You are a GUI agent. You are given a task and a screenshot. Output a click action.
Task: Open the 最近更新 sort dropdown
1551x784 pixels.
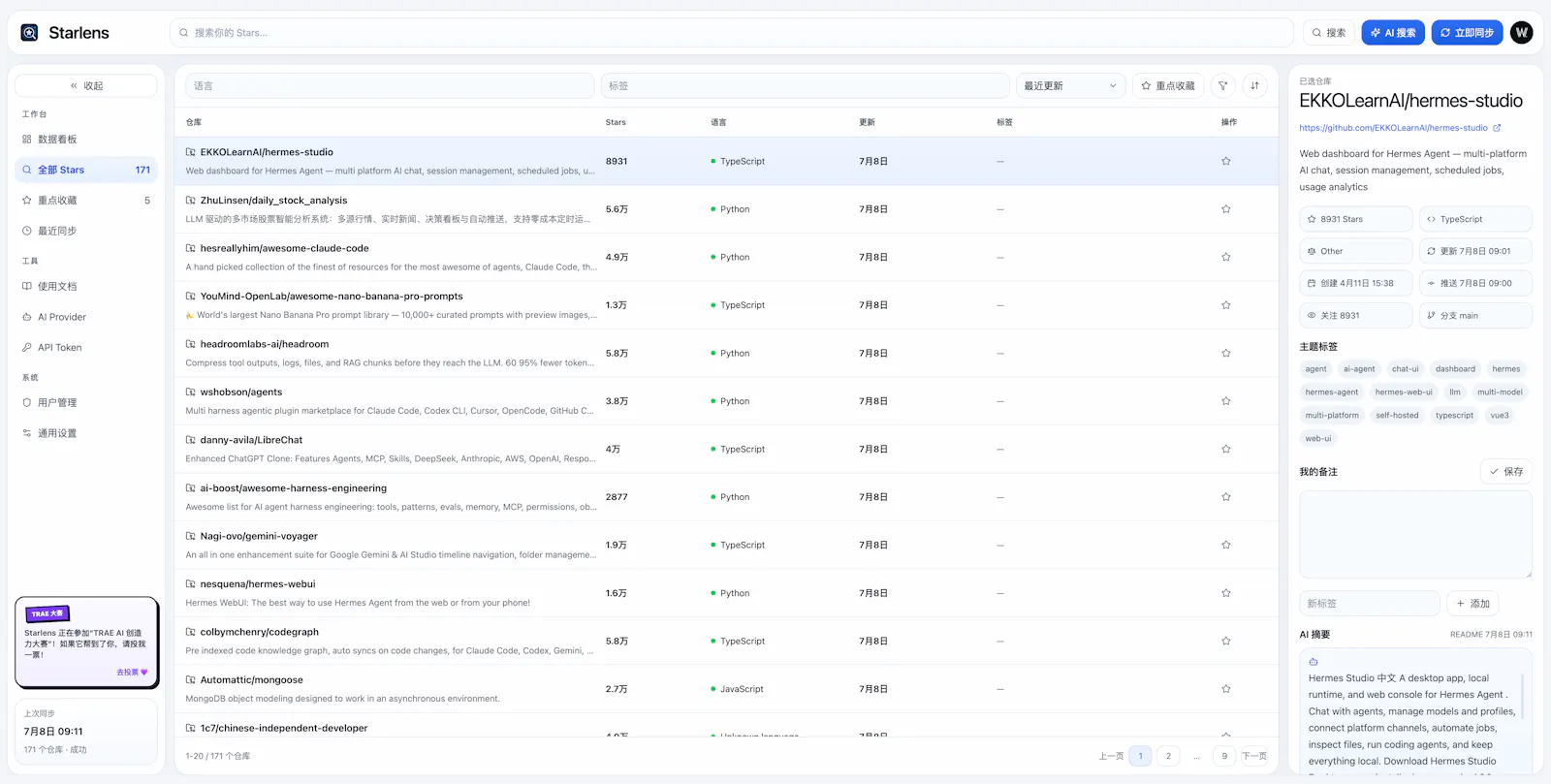pos(1070,86)
